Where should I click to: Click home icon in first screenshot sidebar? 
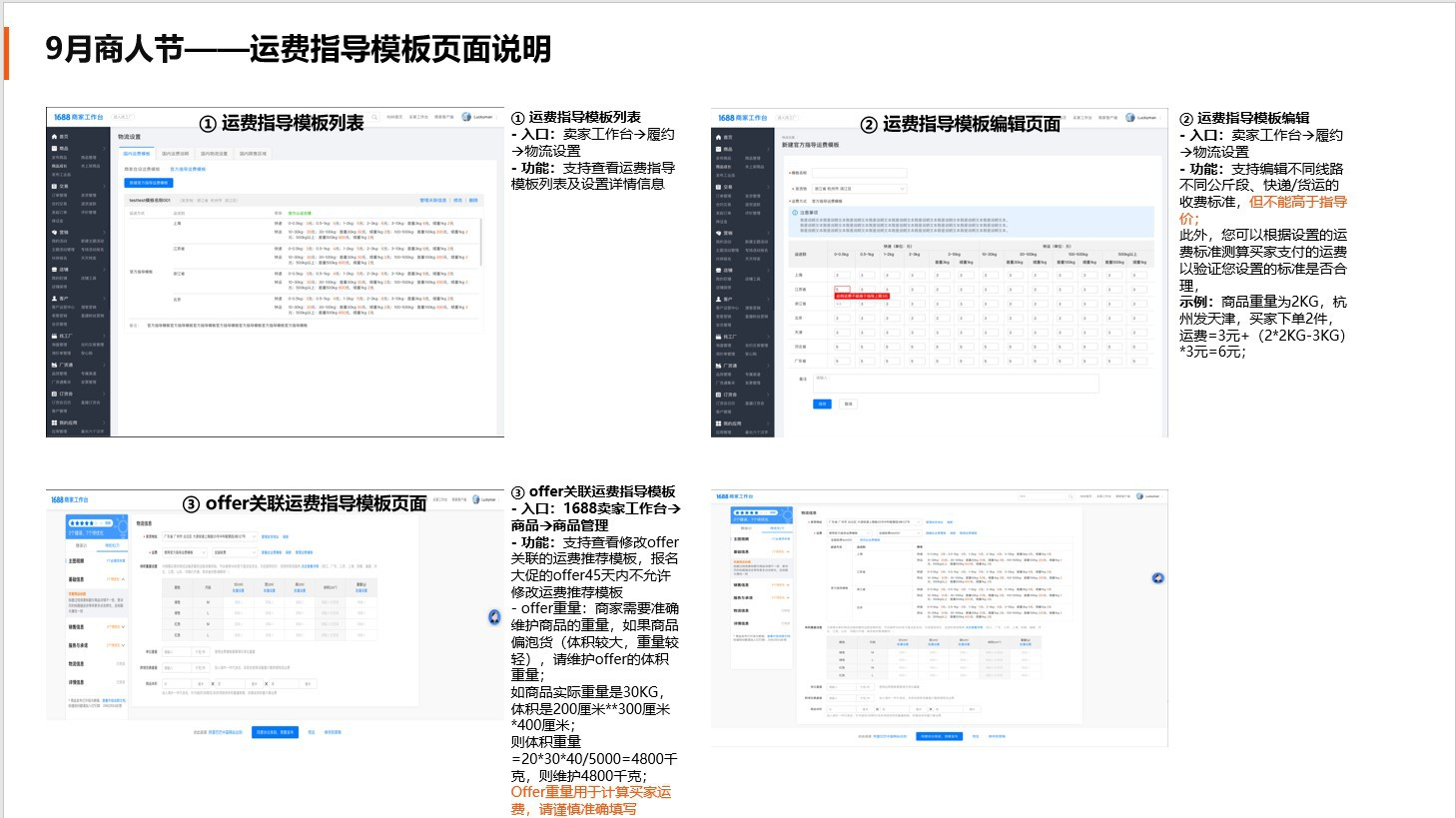(x=54, y=137)
